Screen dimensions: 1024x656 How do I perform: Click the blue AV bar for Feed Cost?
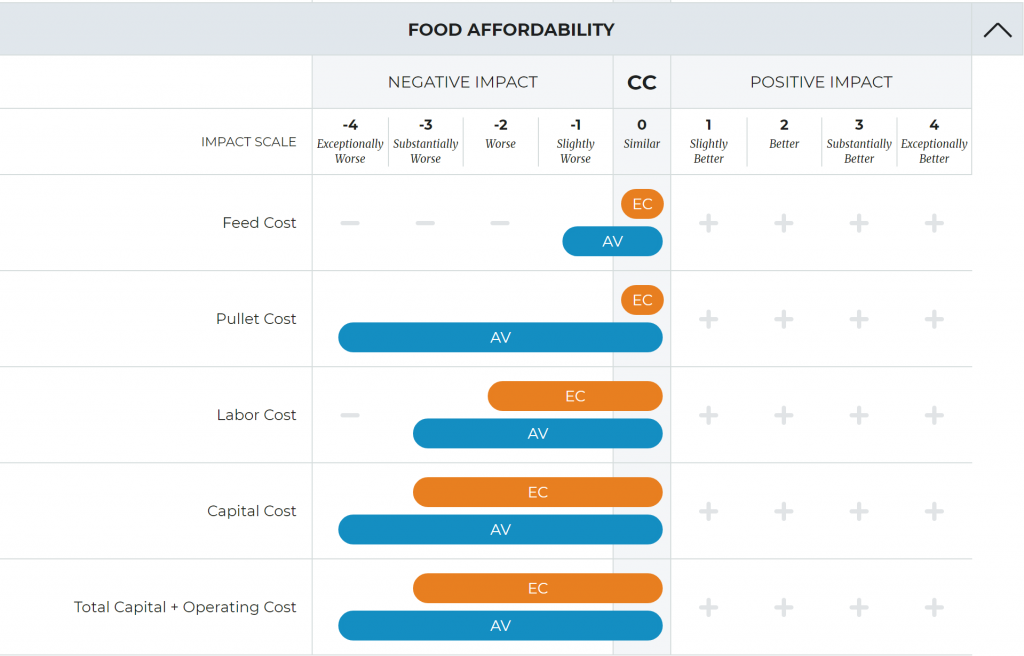tap(612, 242)
